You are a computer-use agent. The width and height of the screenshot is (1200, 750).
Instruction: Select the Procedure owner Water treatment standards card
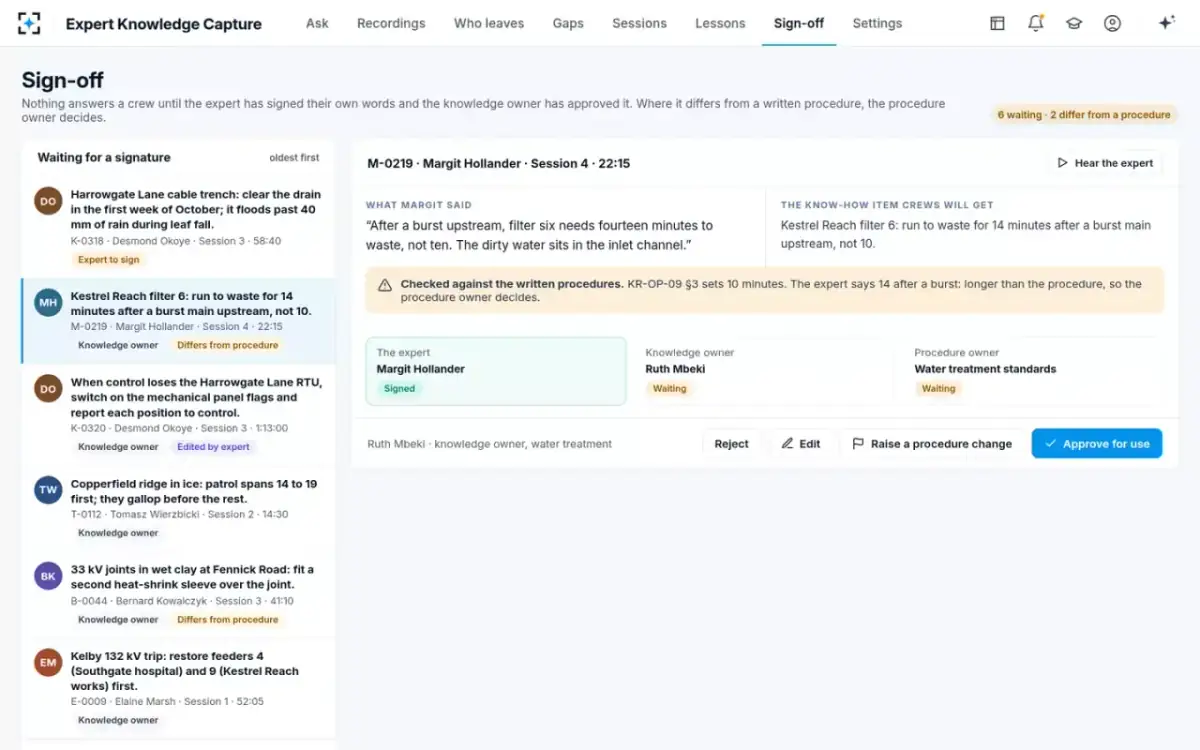click(x=1033, y=371)
